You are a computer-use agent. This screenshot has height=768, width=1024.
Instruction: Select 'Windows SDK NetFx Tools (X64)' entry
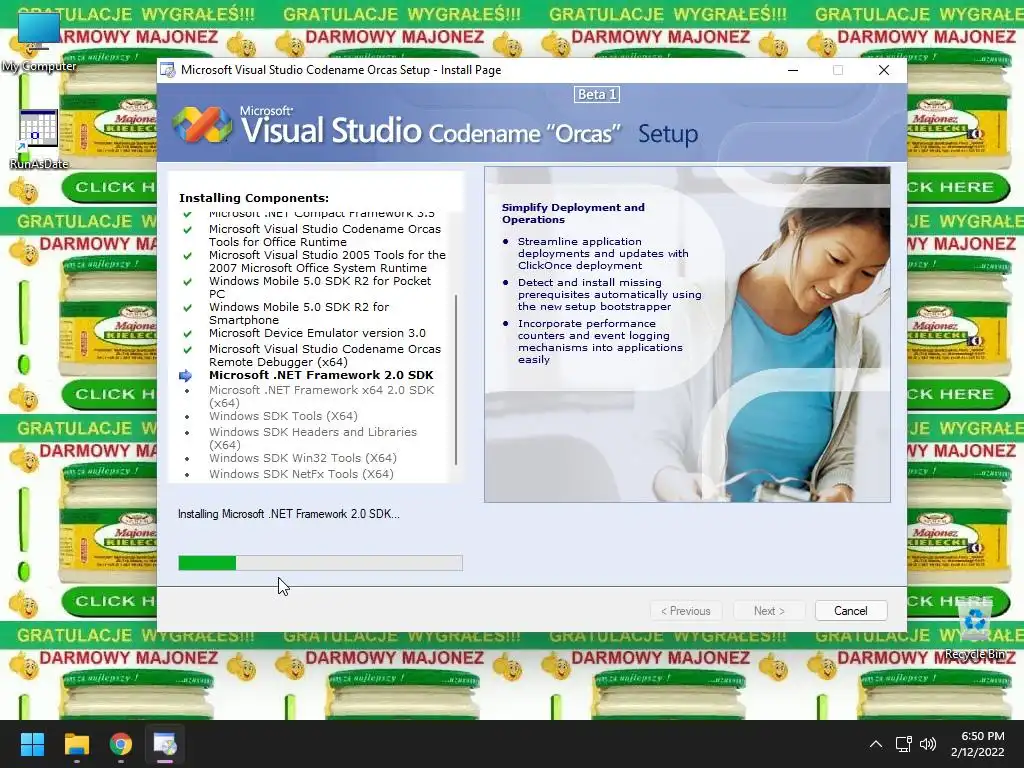tap(301, 474)
